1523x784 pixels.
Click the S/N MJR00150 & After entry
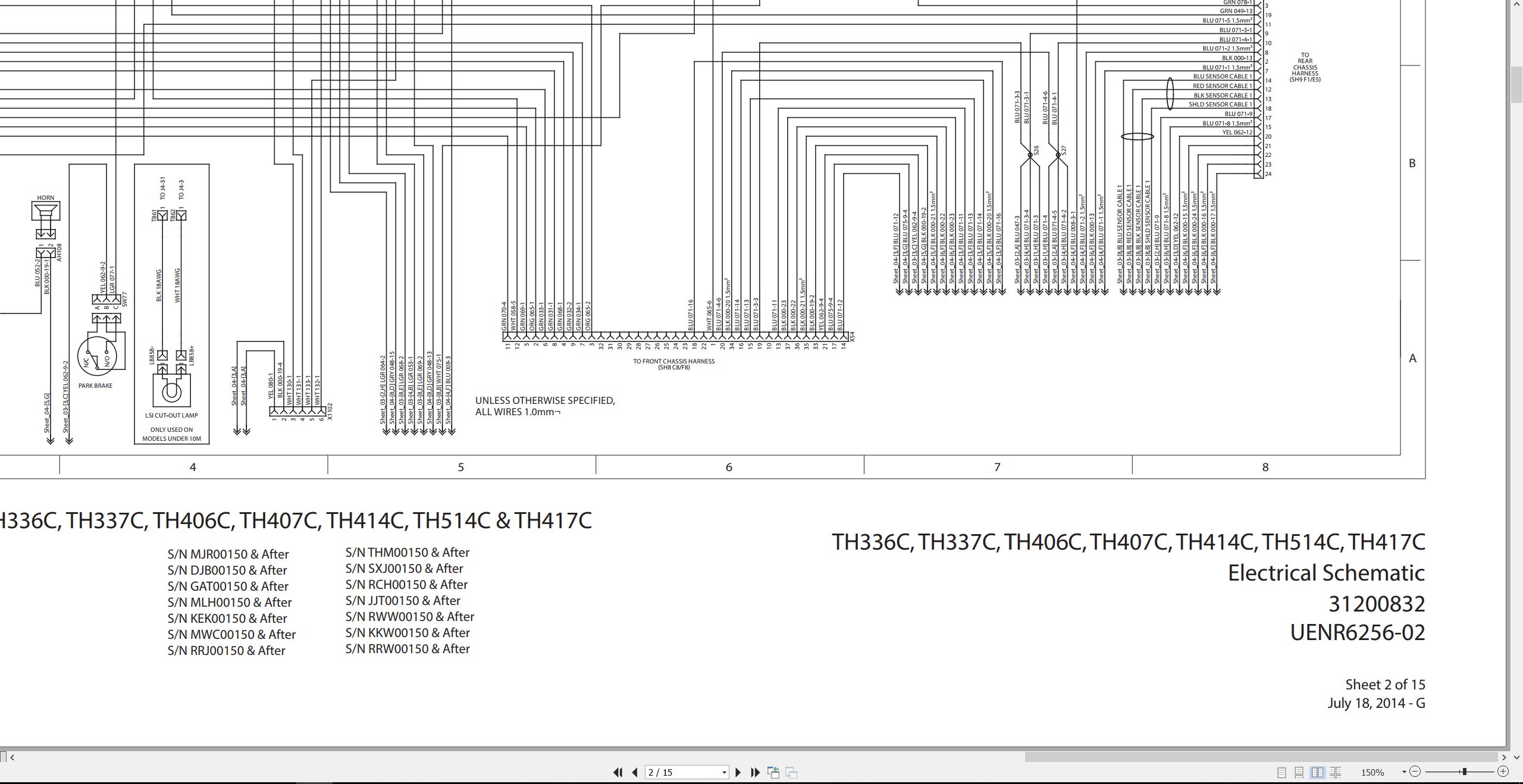click(228, 554)
